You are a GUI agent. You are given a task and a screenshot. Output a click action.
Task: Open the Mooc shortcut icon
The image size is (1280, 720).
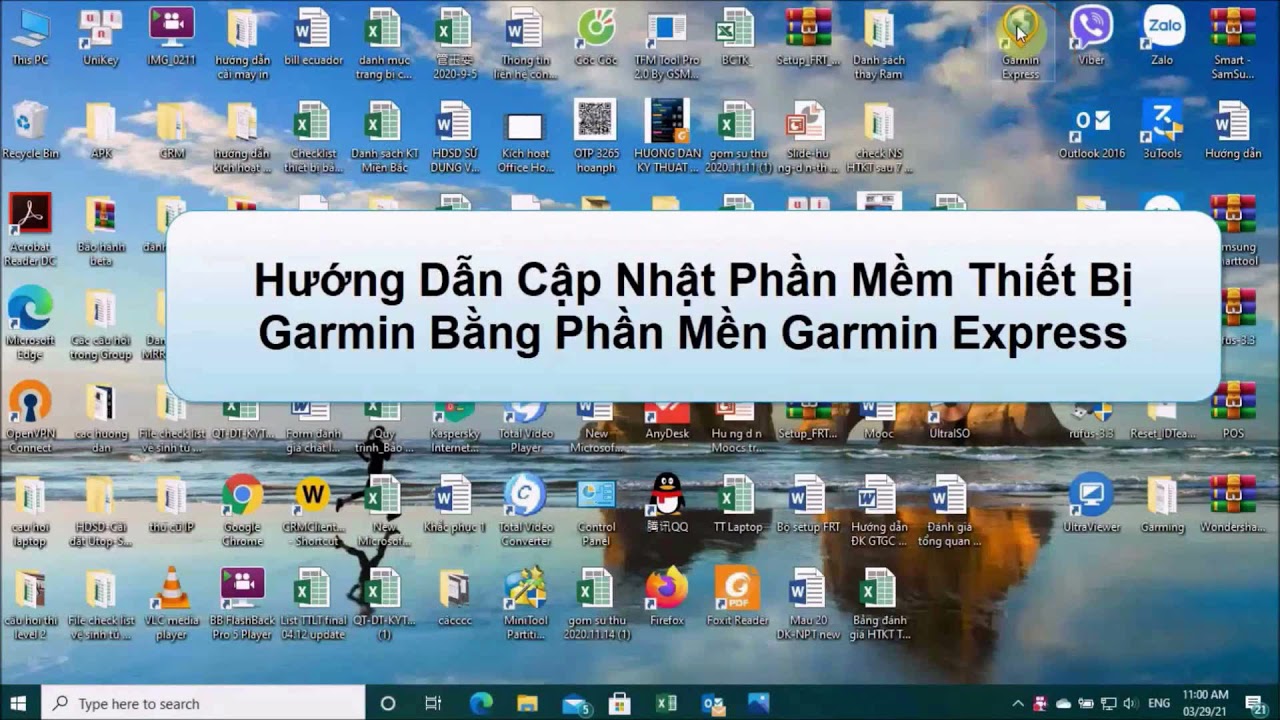point(878,420)
